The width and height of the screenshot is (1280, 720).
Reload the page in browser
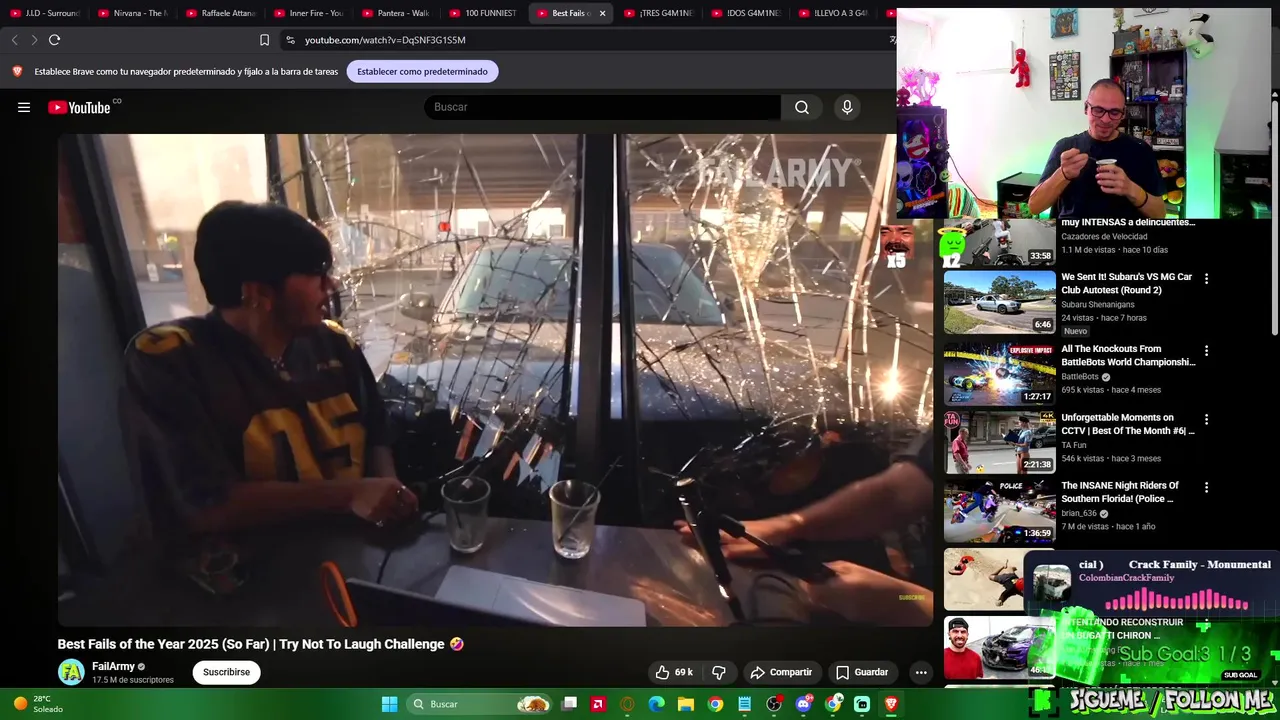[54, 40]
